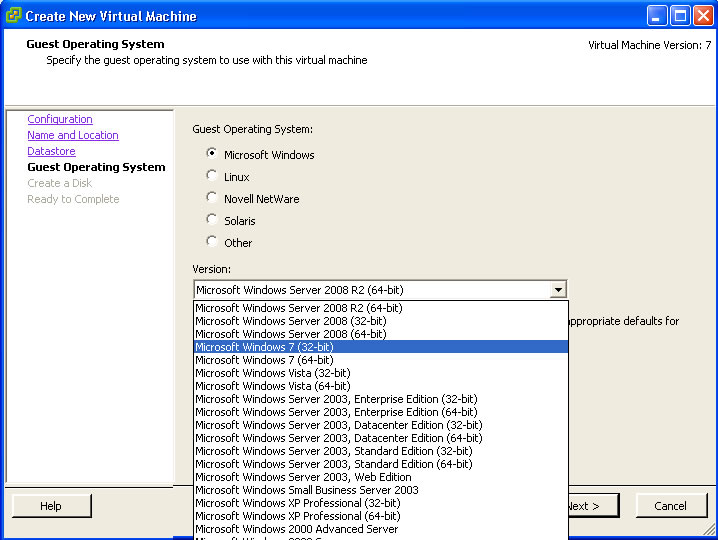Select Windows XP Professional (64-bit)
The height and width of the screenshot is (540, 718).
pos(381,516)
